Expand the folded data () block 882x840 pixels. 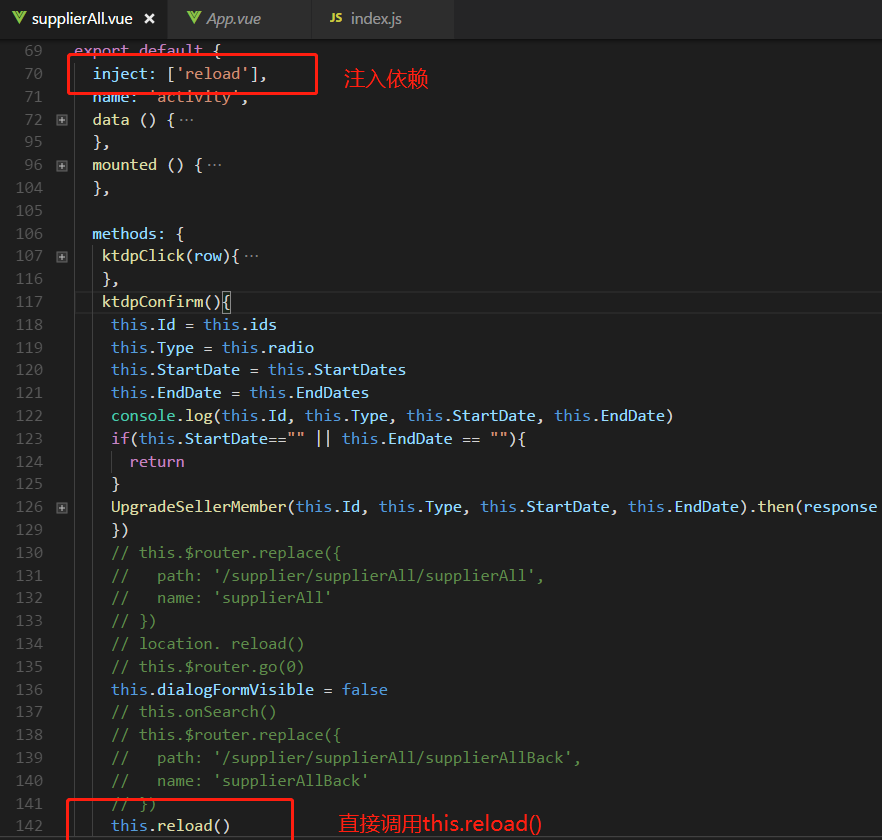pyautogui.click(x=62, y=120)
